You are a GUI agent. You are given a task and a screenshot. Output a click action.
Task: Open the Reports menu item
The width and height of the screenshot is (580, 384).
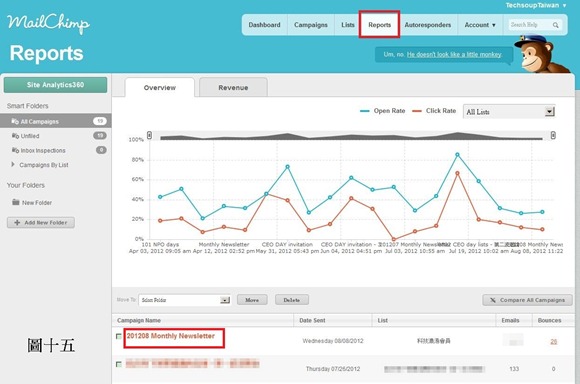pos(380,25)
